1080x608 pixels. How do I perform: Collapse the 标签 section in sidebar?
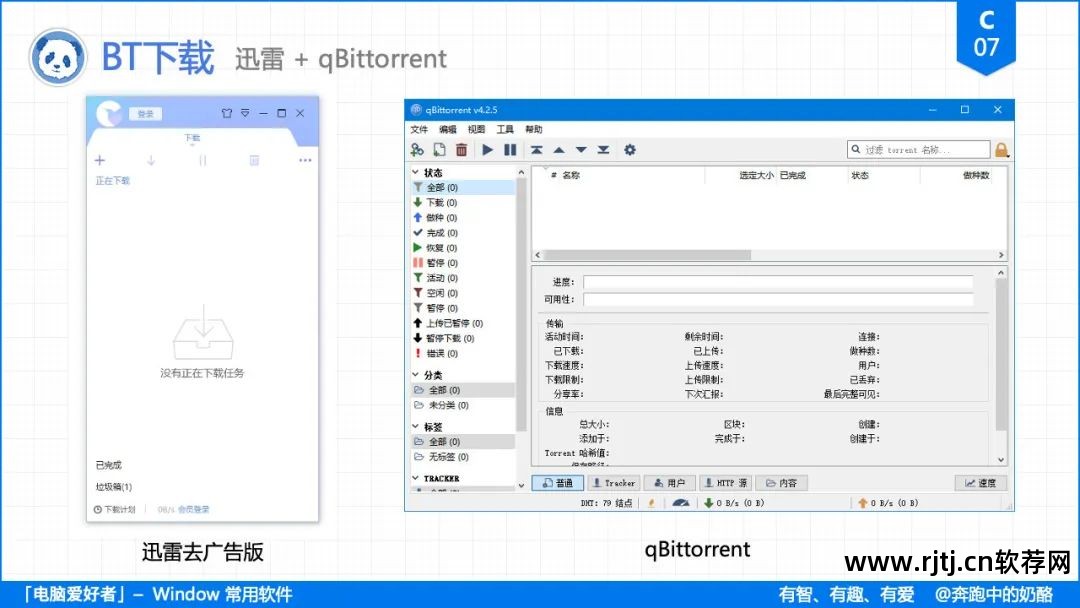click(415, 426)
